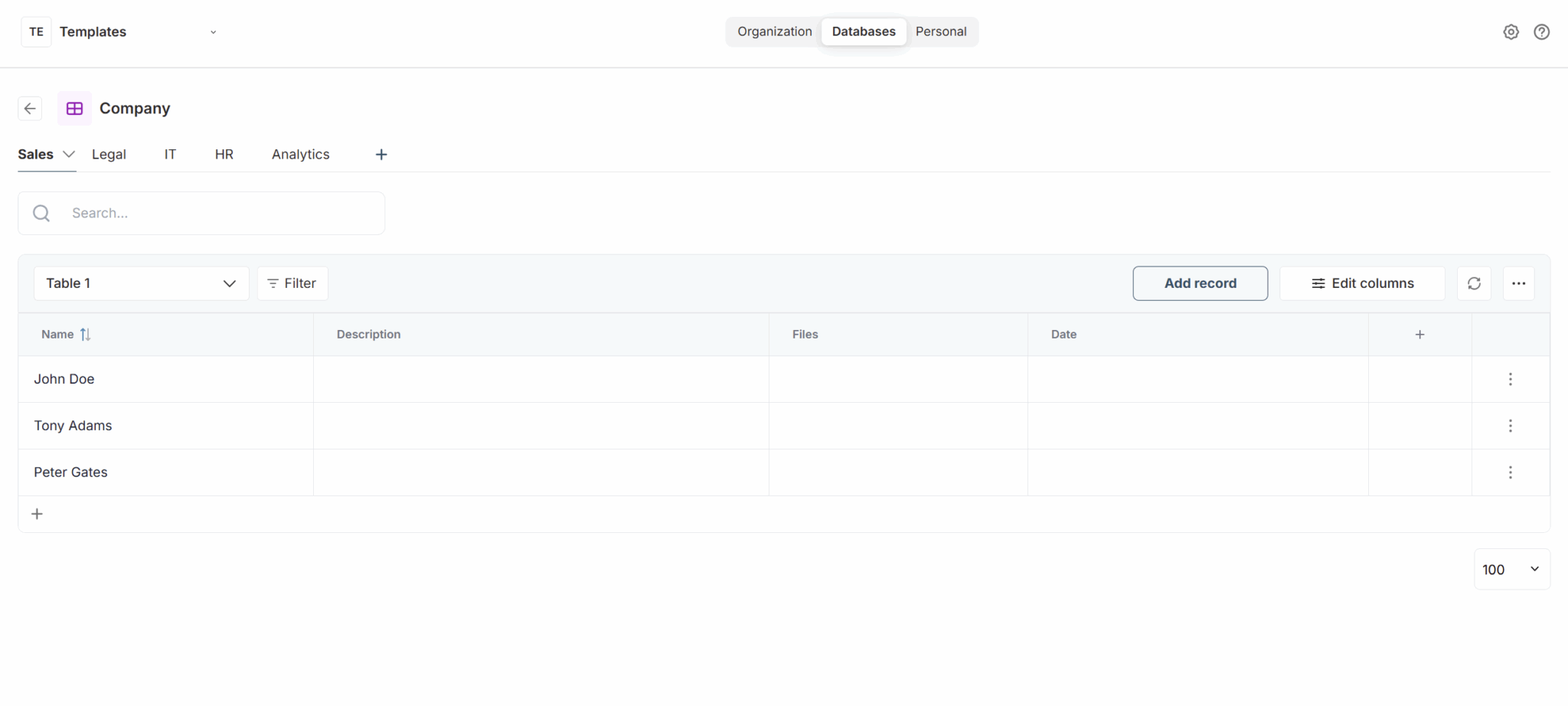Click the back arrow above Company
Viewport: 1568px width, 706px height.
click(30, 108)
